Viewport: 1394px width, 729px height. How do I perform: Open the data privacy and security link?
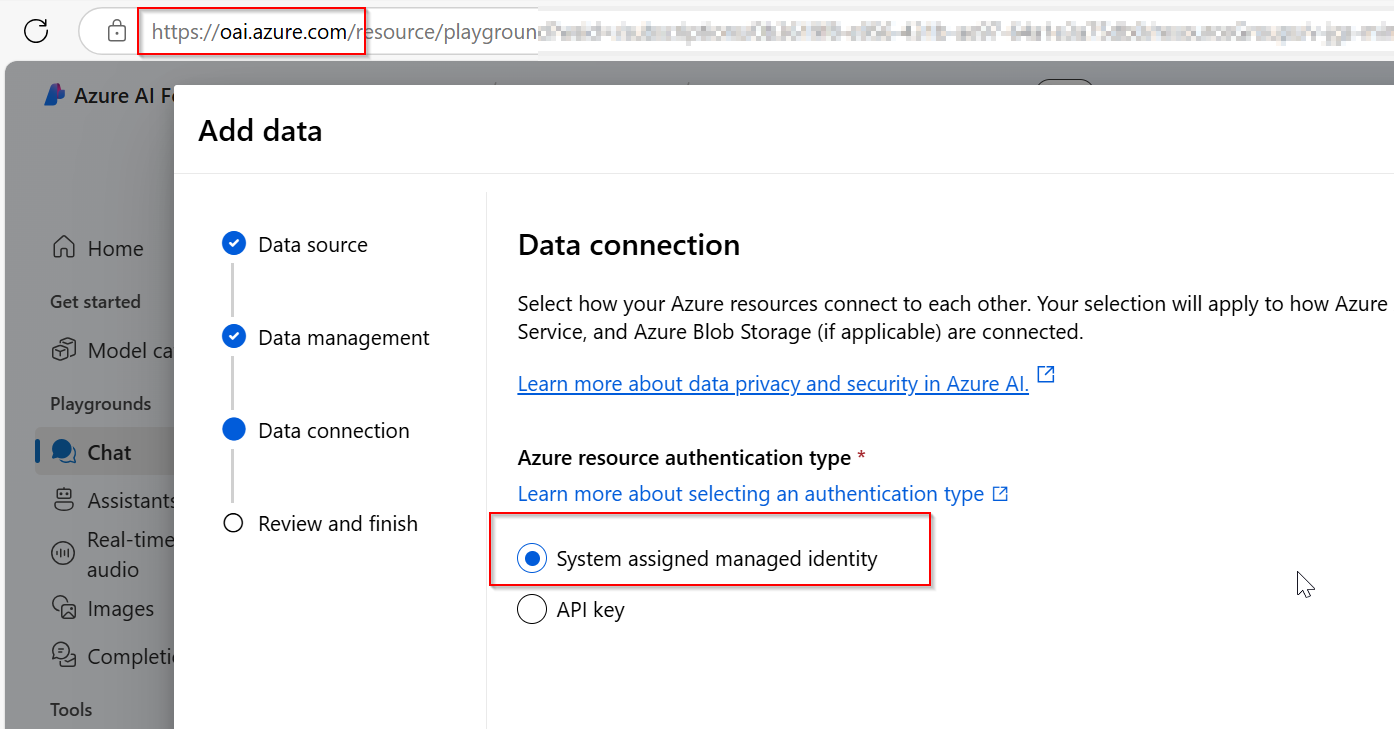(x=773, y=384)
